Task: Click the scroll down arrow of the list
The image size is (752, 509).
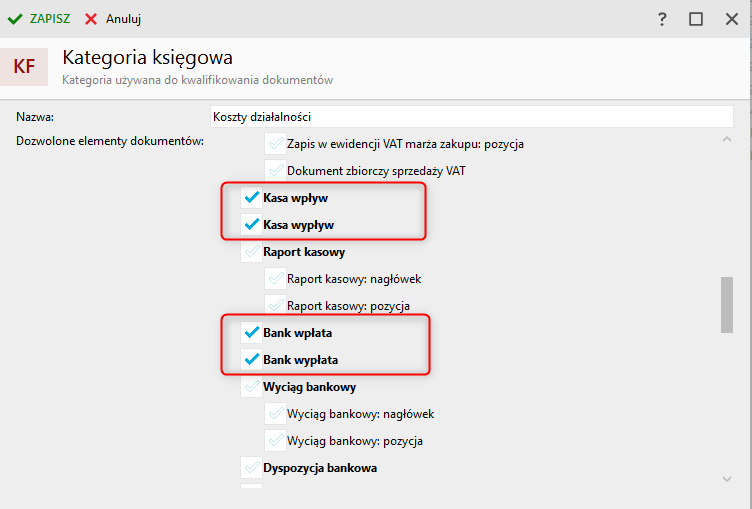Action: (727, 479)
